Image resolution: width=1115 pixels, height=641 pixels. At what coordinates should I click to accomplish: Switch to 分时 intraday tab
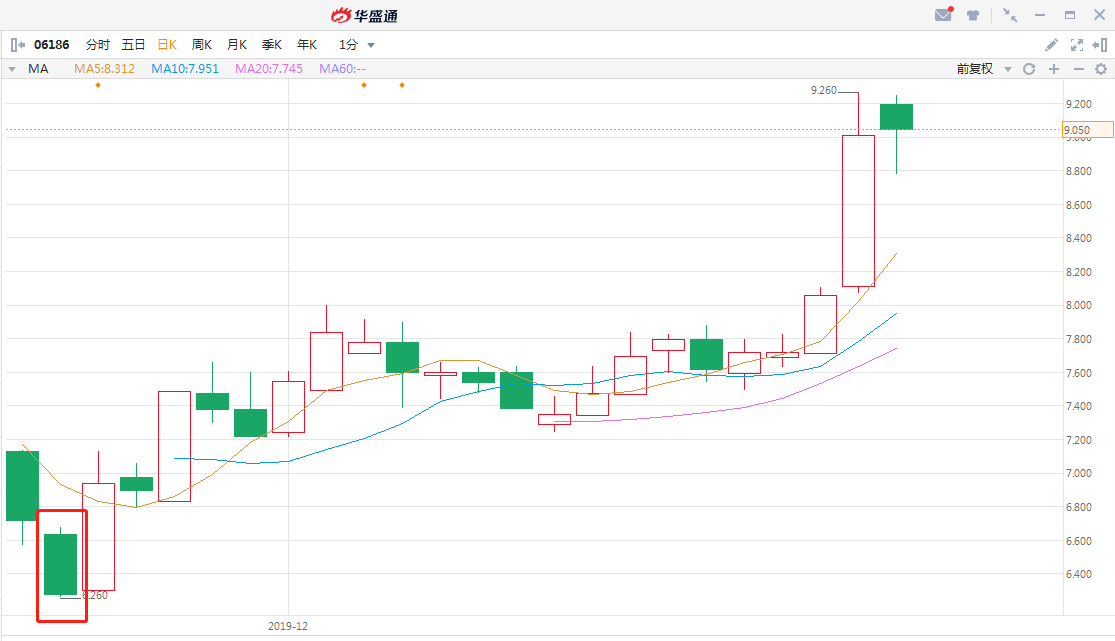coord(98,45)
